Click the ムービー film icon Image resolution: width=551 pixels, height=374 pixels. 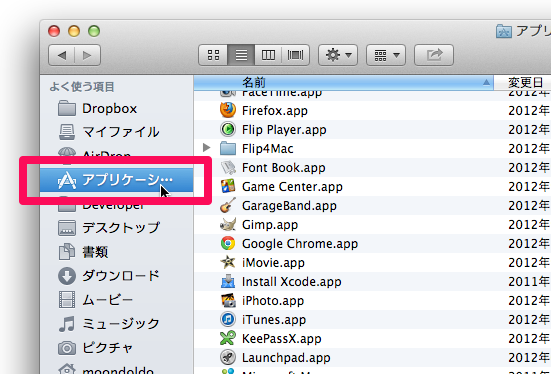pos(67,300)
